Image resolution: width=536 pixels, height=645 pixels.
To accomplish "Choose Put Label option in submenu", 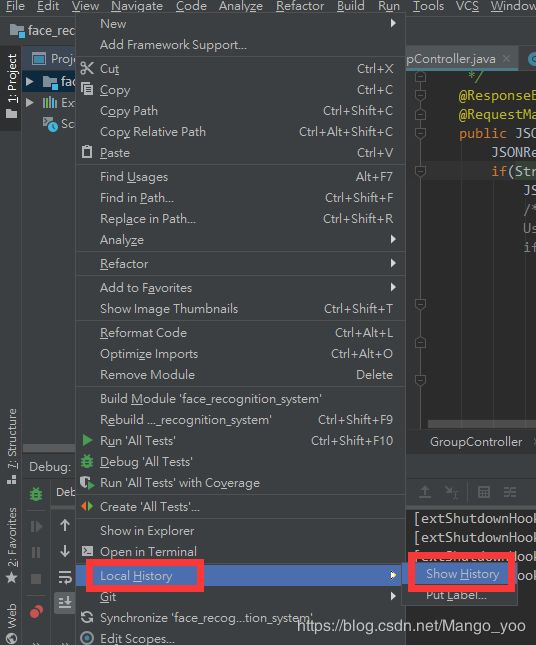I will (456, 595).
